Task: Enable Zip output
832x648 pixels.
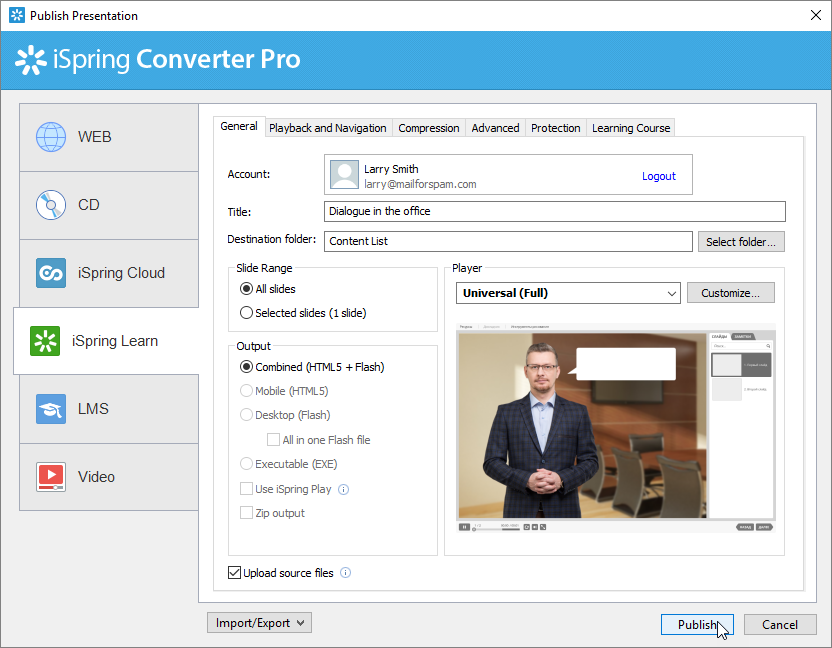Action: point(245,512)
